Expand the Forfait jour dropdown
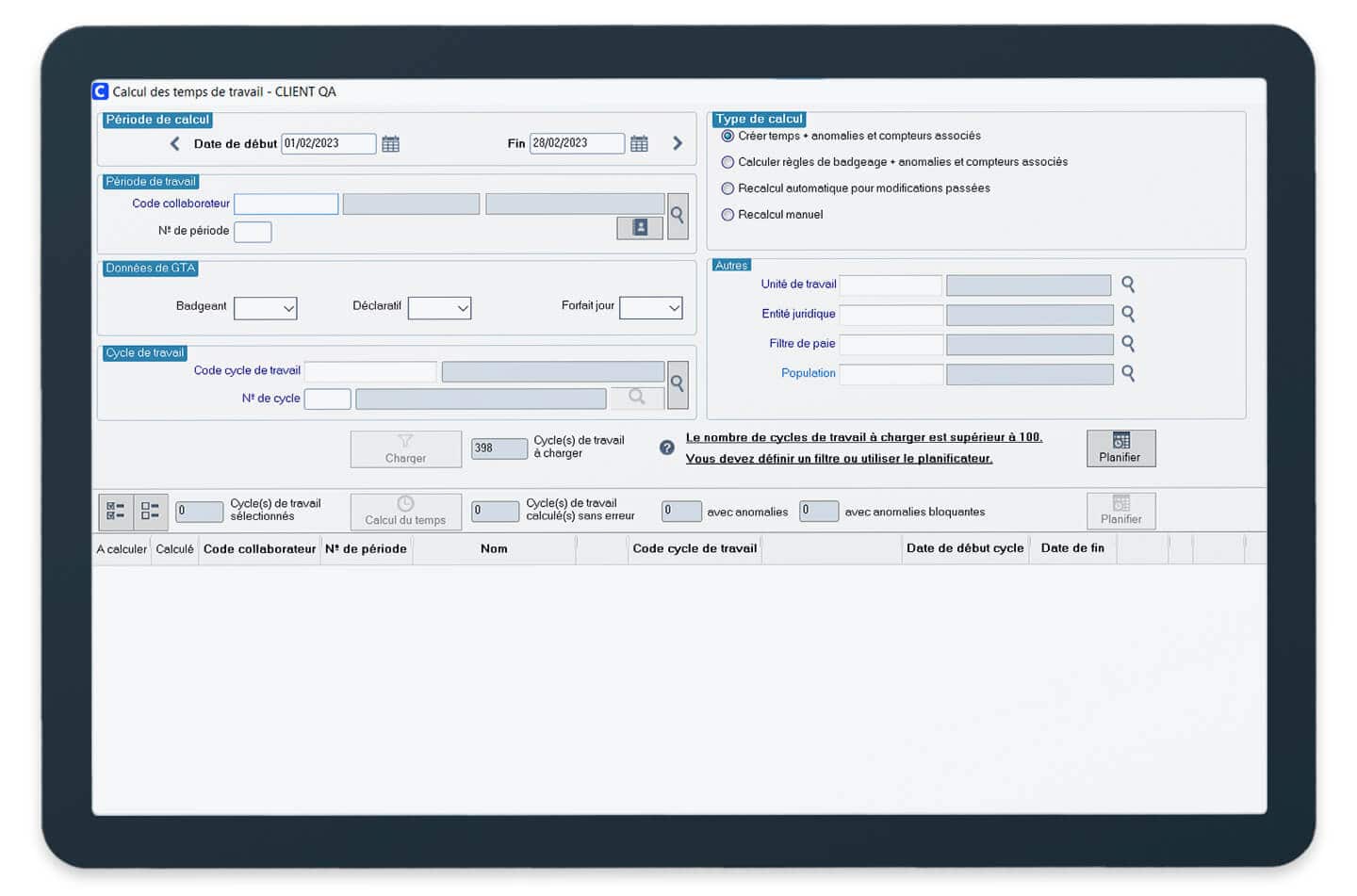 pos(651,308)
